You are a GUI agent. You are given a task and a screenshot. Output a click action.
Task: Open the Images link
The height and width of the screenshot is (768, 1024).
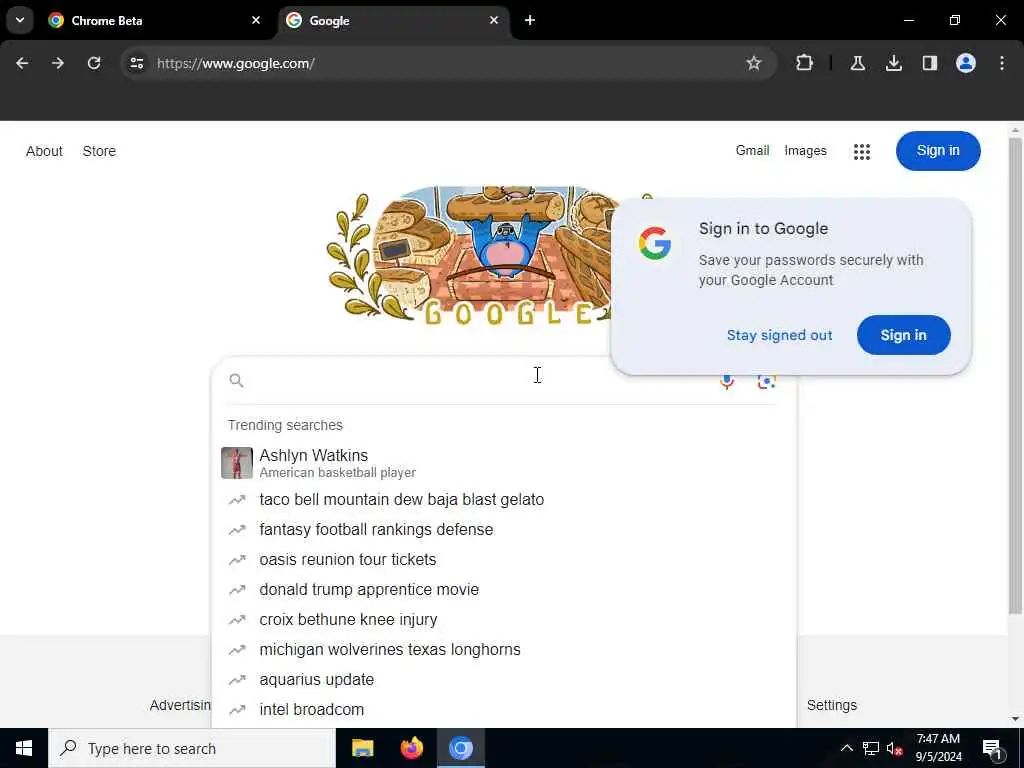(x=805, y=150)
